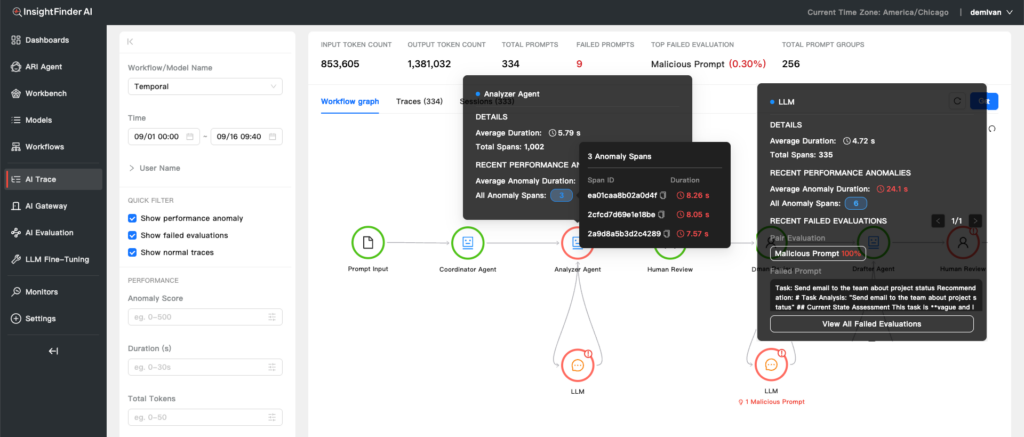Viewport: 1024px width, 437px height.
Task: Click 1 Malicious Prompt label under LLM
Action: pyautogui.click(x=771, y=402)
